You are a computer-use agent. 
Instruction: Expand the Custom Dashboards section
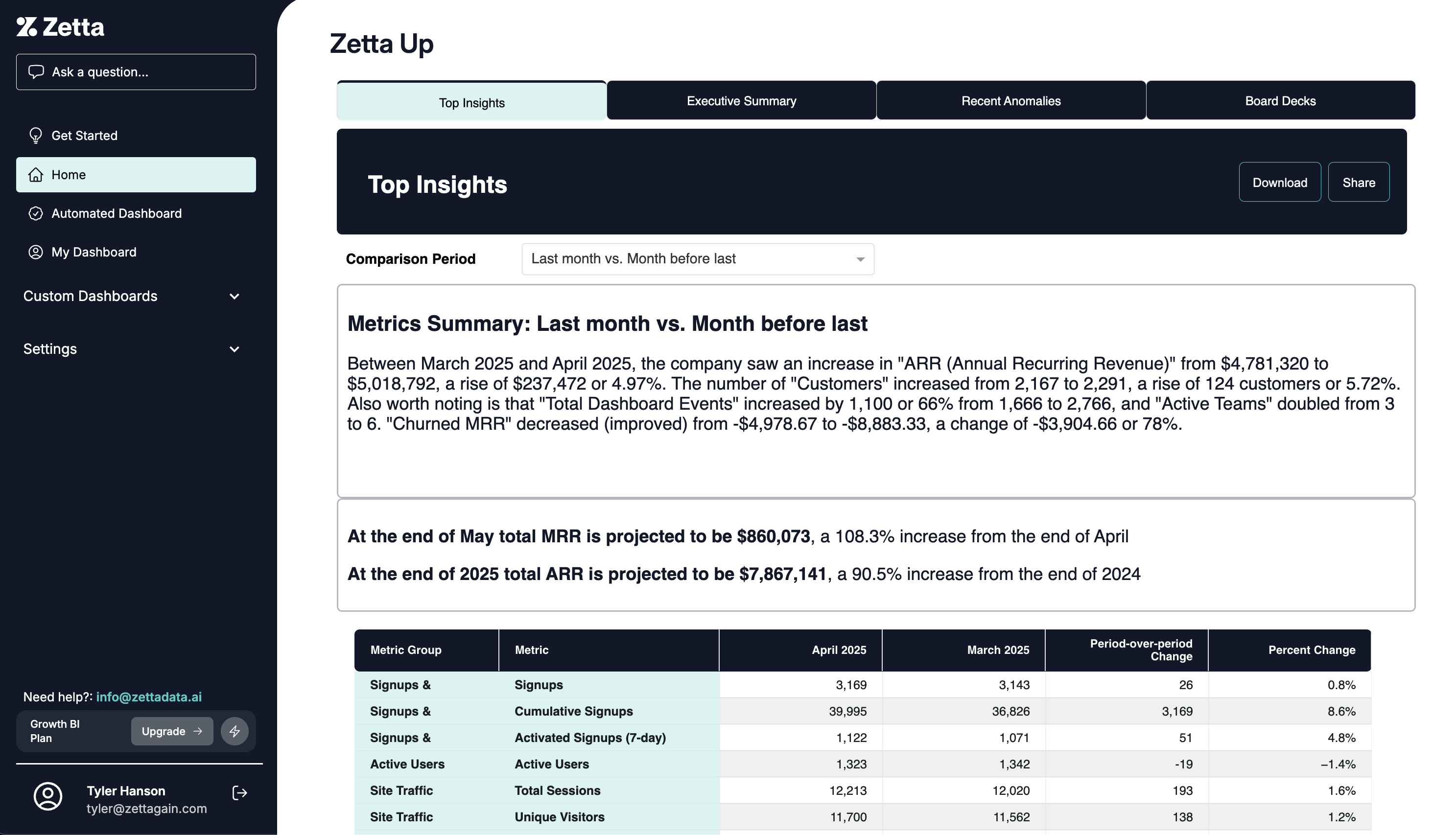234,297
